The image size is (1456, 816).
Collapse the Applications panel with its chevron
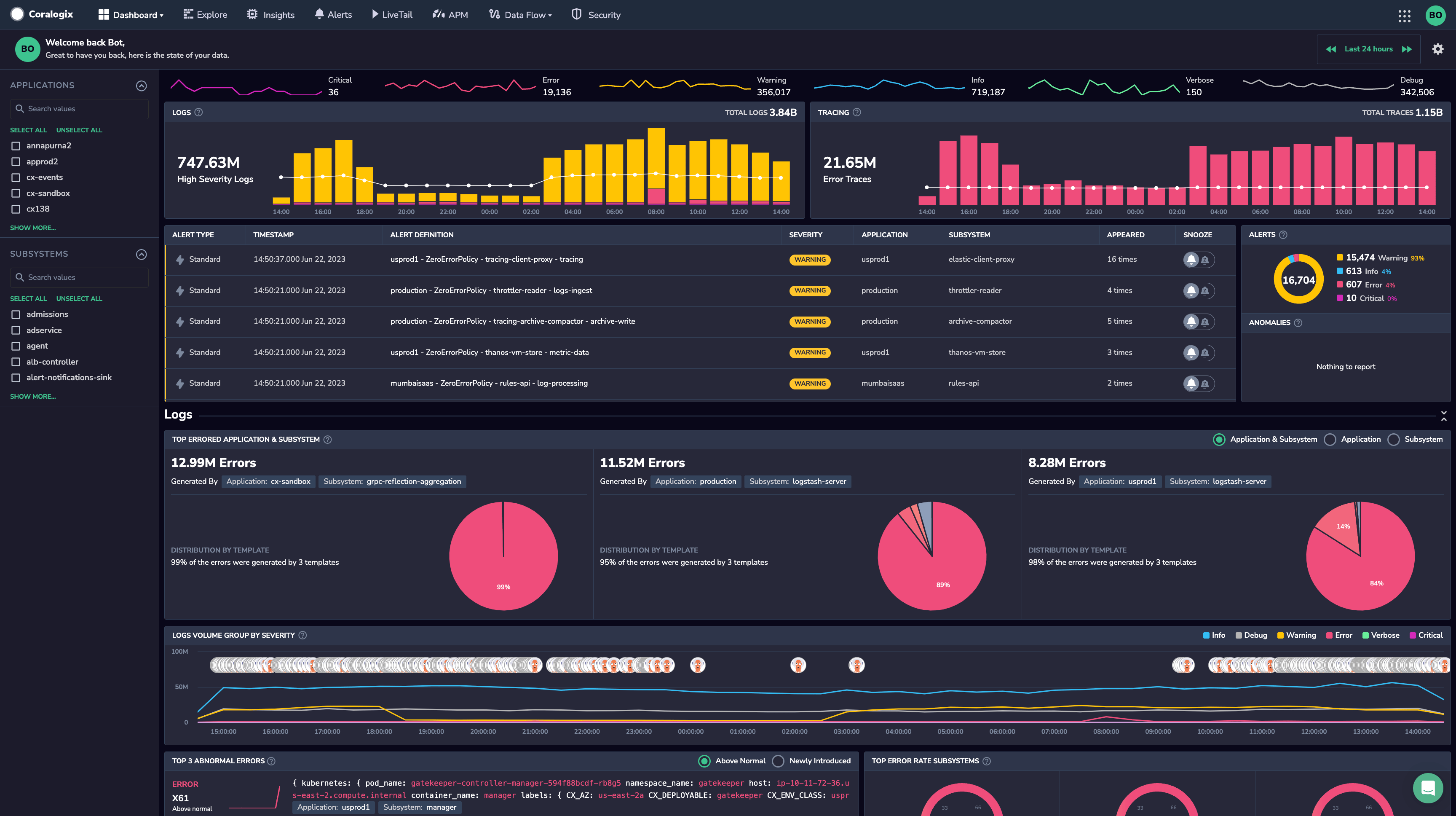click(x=141, y=86)
